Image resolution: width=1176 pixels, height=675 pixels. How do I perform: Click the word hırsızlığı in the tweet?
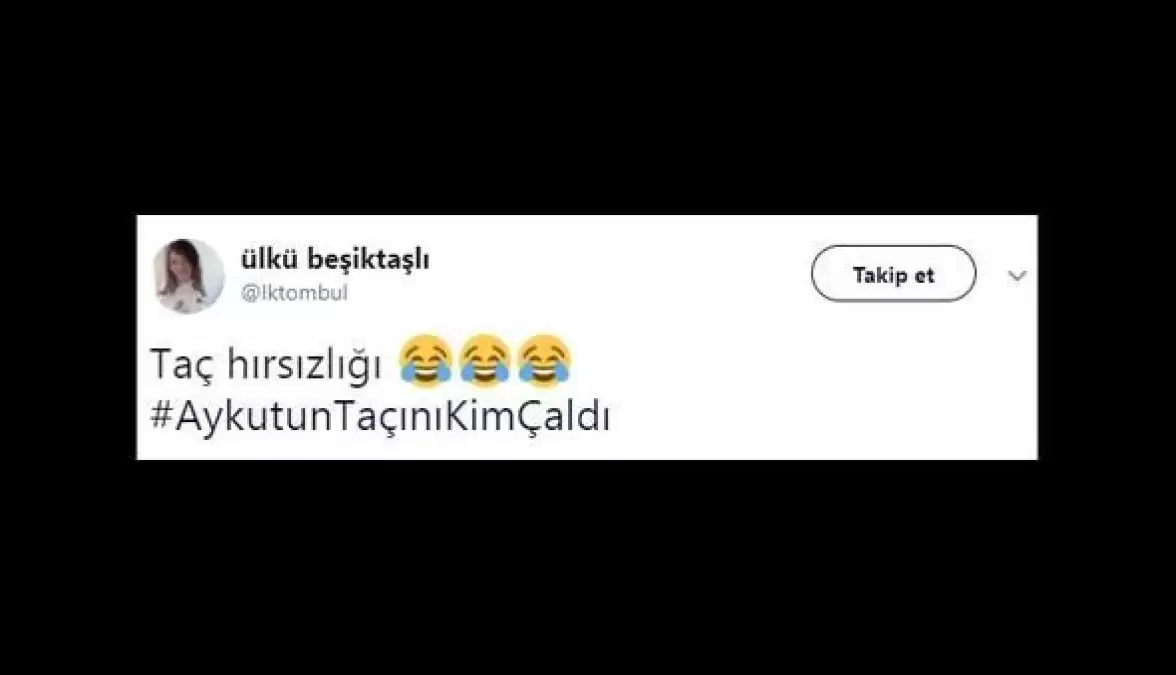click(x=304, y=364)
